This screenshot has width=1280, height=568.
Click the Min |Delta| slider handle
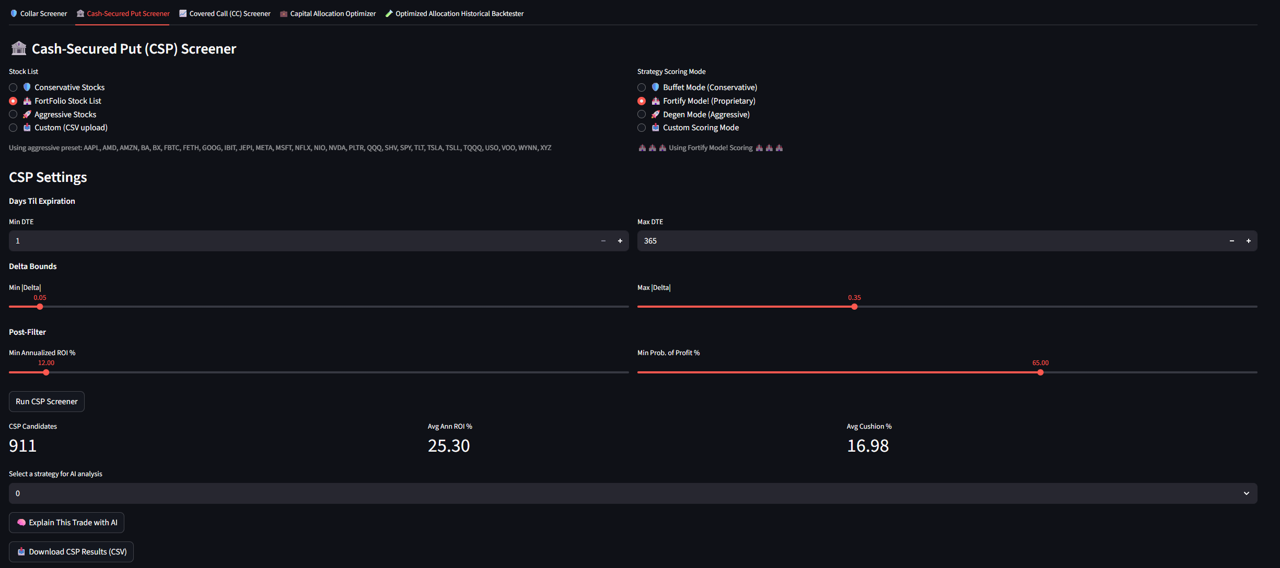[40, 307]
